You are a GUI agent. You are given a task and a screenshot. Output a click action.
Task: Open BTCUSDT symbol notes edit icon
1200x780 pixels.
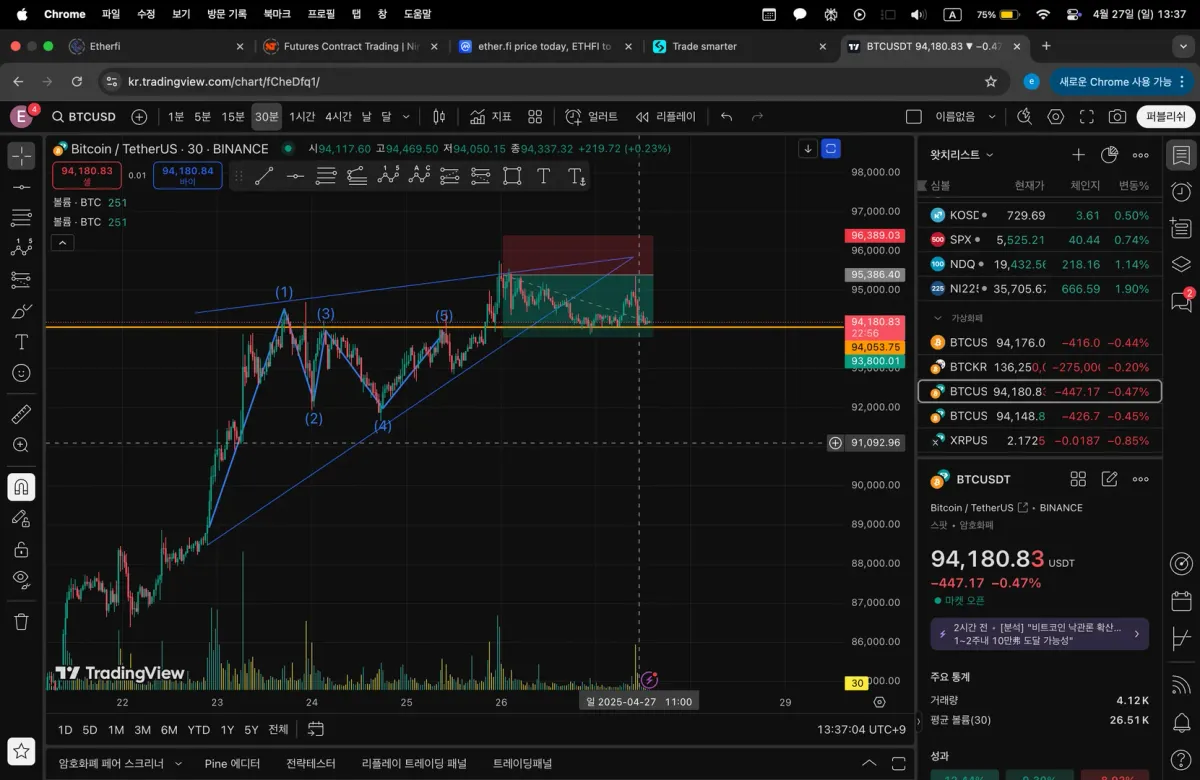(1109, 480)
